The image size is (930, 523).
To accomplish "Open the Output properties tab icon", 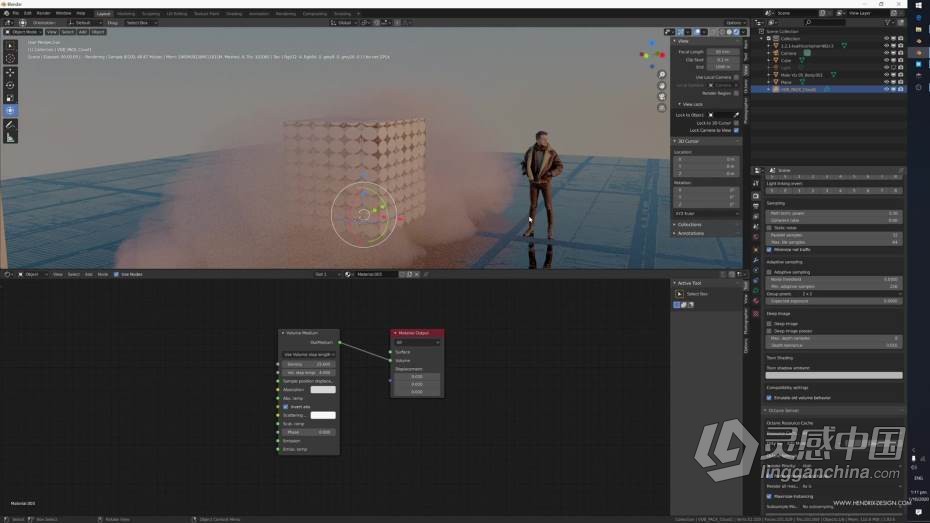I will point(756,206).
